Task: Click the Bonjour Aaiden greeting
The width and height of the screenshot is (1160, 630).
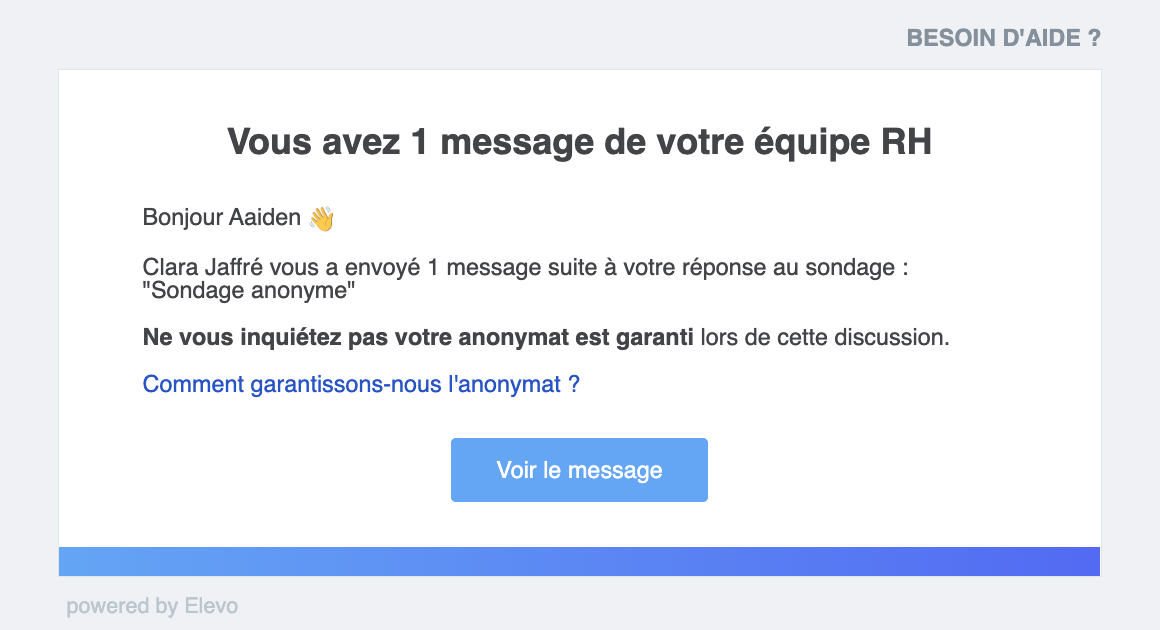Action: pyautogui.click(x=221, y=217)
